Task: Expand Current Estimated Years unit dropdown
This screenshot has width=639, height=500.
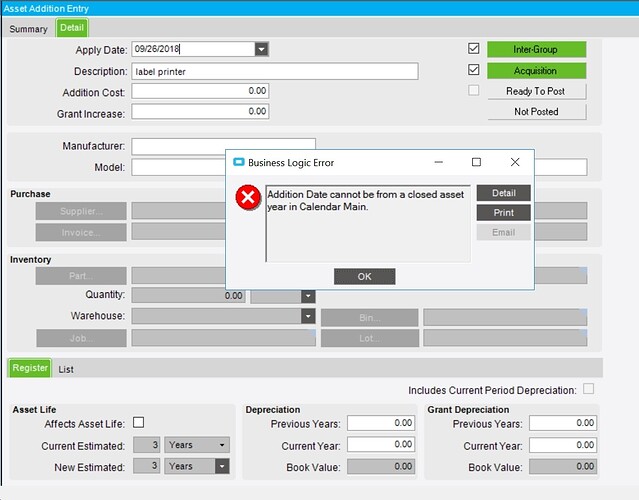Action: (x=222, y=445)
